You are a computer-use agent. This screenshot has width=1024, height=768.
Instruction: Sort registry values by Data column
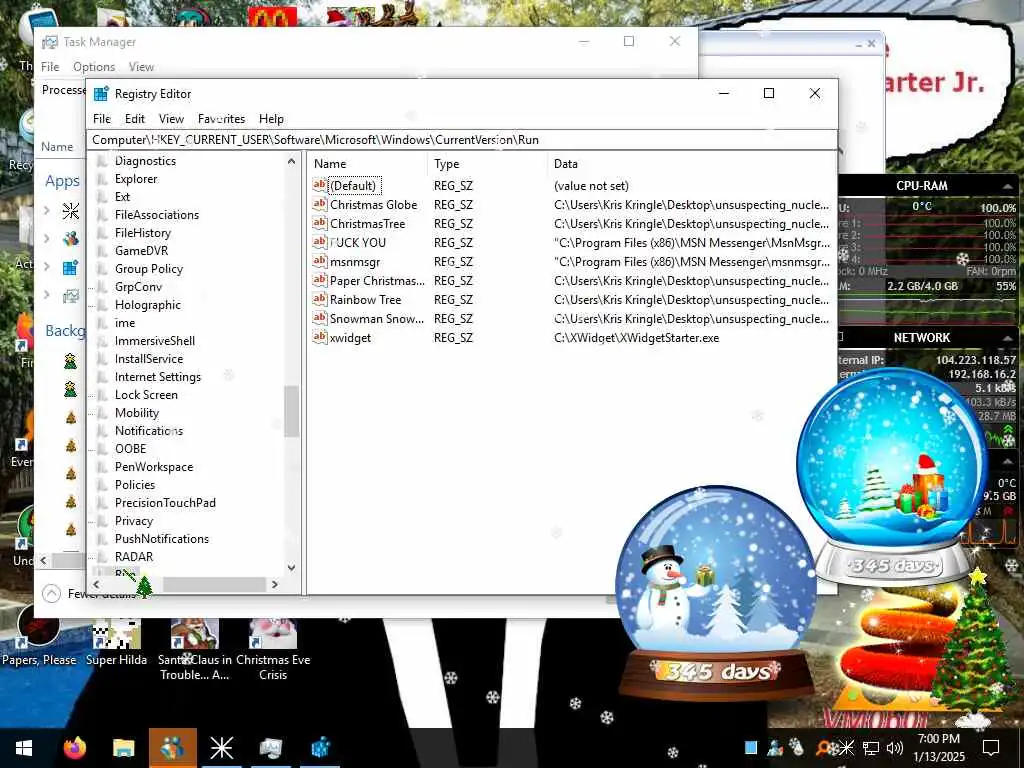[691, 164]
